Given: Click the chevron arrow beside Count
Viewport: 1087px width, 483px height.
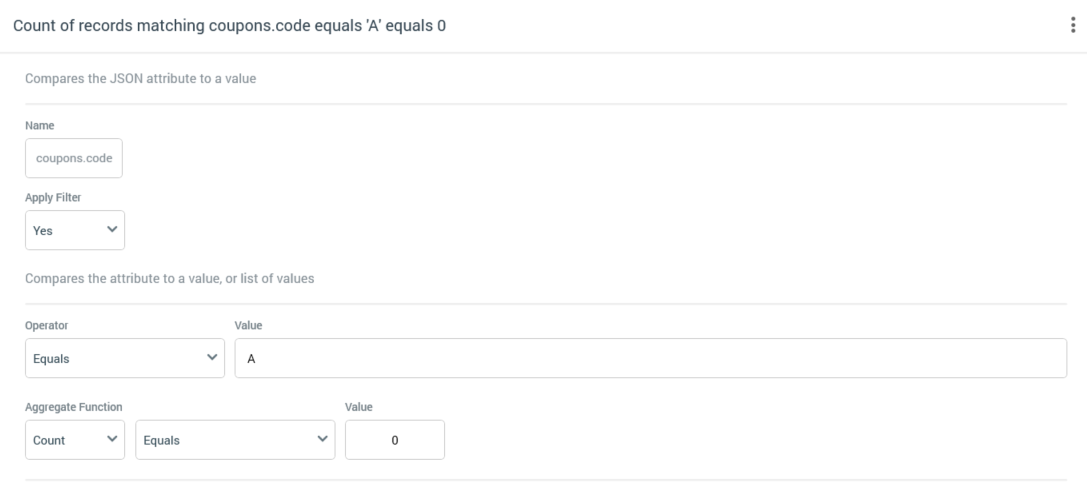Looking at the screenshot, I should [x=110, y=438].
